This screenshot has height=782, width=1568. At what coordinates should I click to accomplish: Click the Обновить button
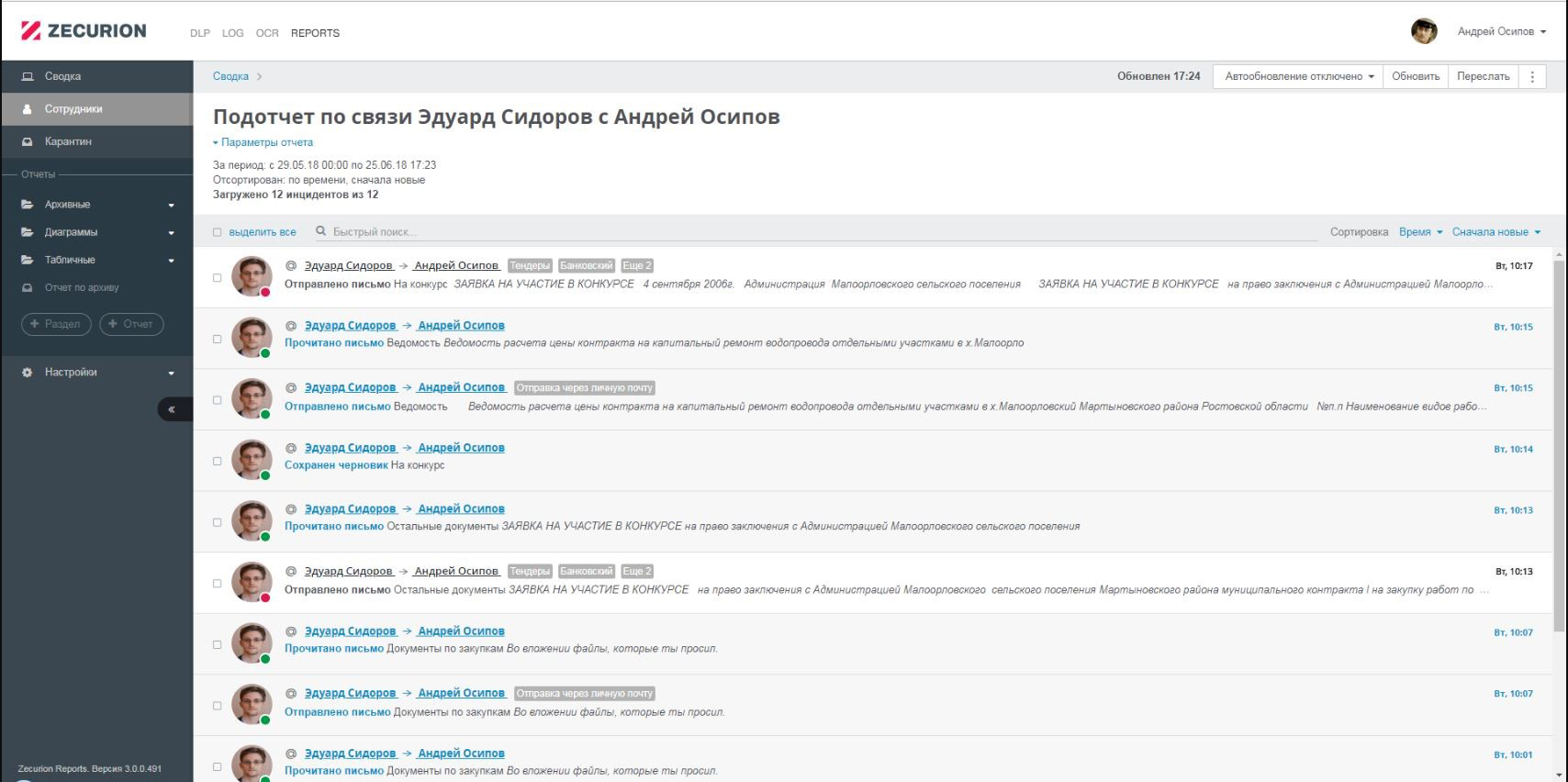tap(1416, 76)
